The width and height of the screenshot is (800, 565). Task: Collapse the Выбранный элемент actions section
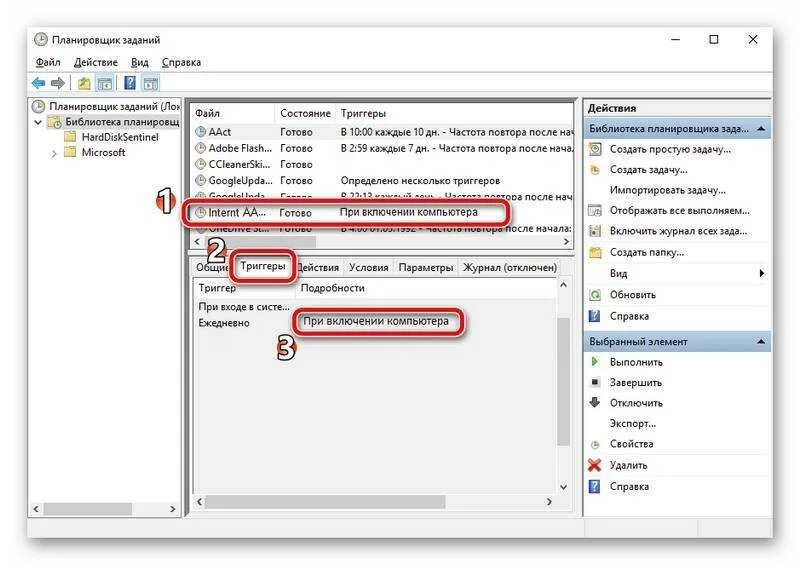[761, 341]
